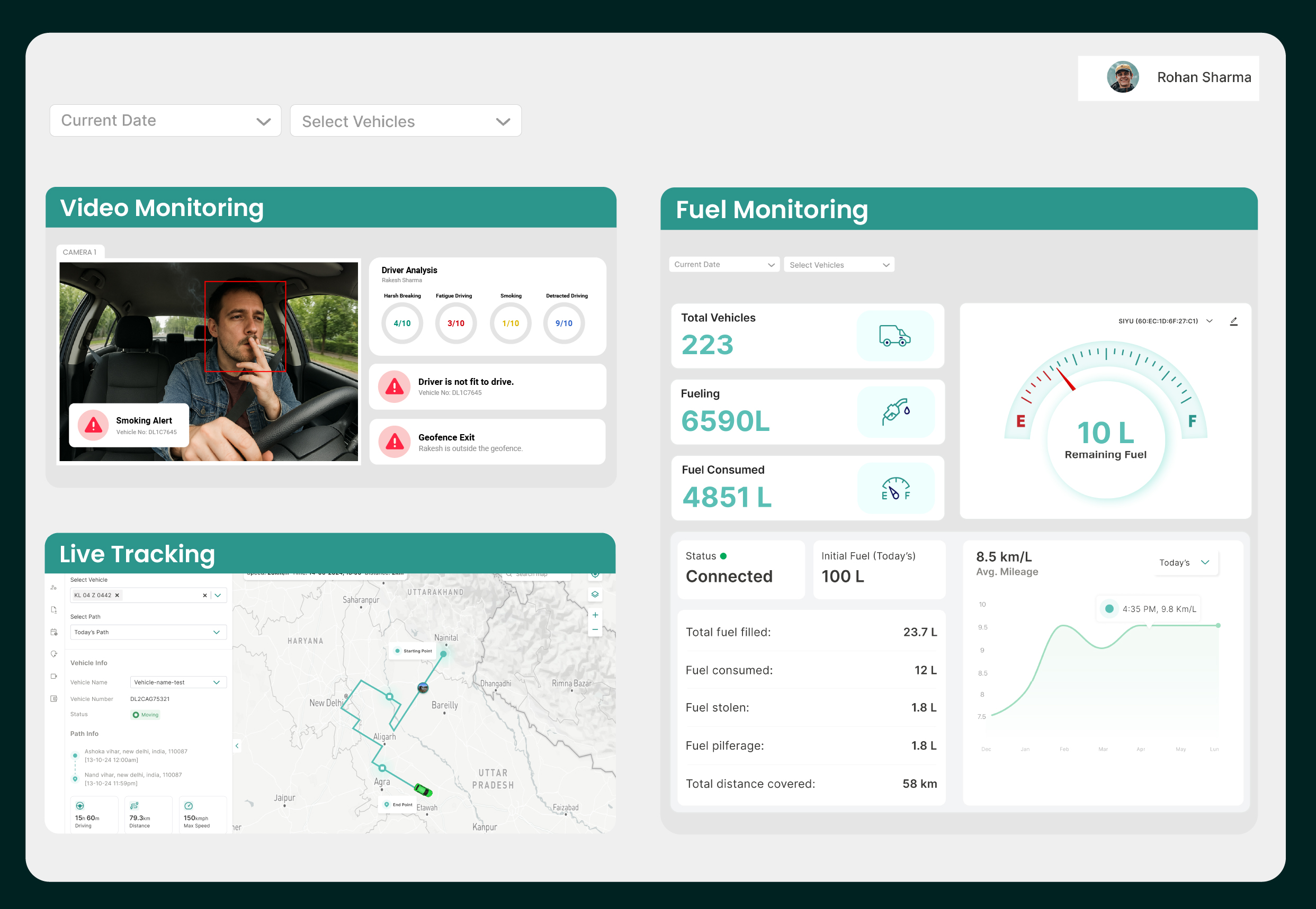Screen dimensions: 1316x909
Task: Click the Smoking Alert notification
Action: coord(129,426)
